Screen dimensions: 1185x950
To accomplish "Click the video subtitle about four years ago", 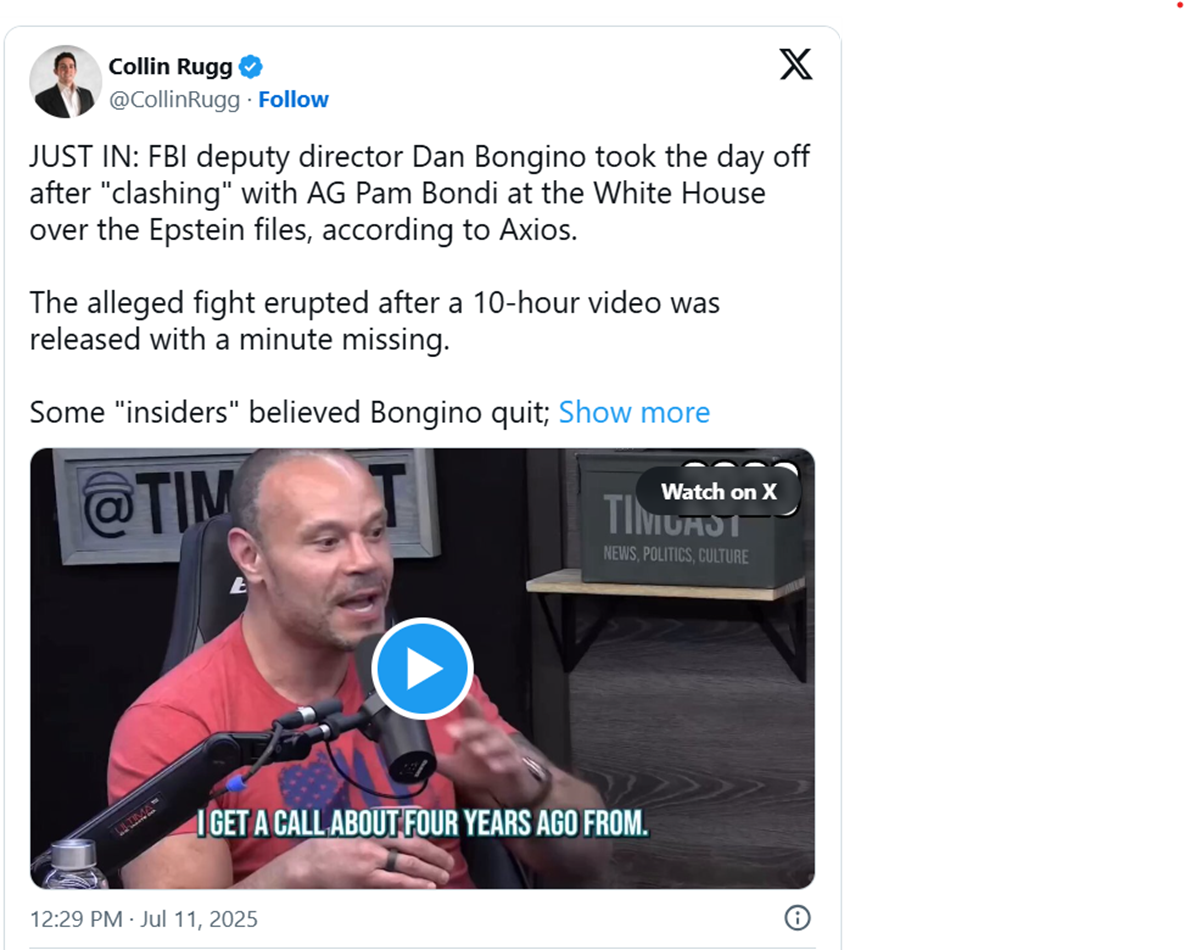I will click(x=422, y=824).
